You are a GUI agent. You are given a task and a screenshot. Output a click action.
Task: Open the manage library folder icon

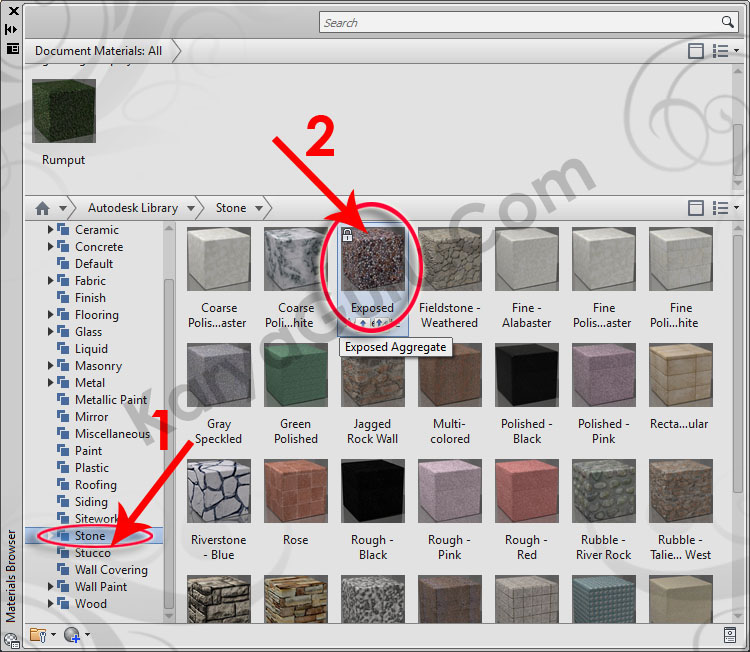(x=39, y=634)
